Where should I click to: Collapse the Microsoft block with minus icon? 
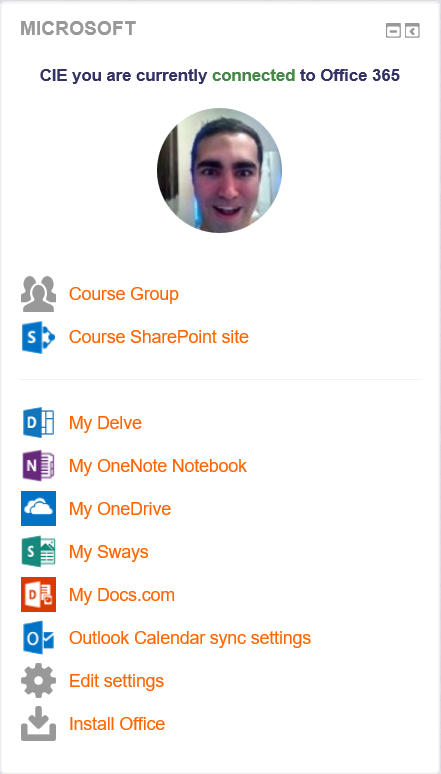tap(393, 31)
